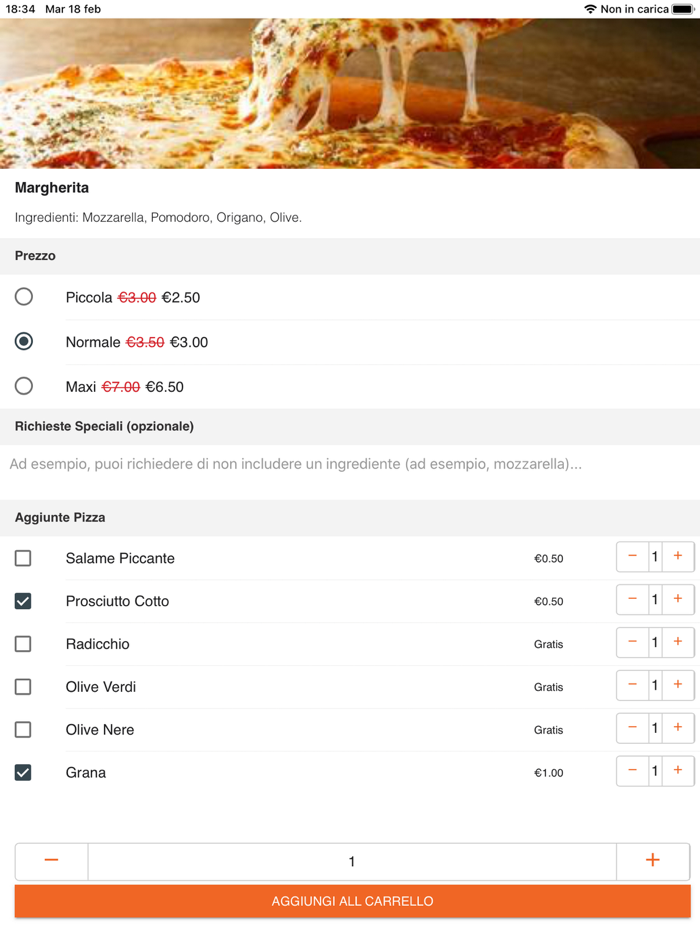Tap plus icon for Radicchio
The image size is (700, 934).
(x=678, y=643)
